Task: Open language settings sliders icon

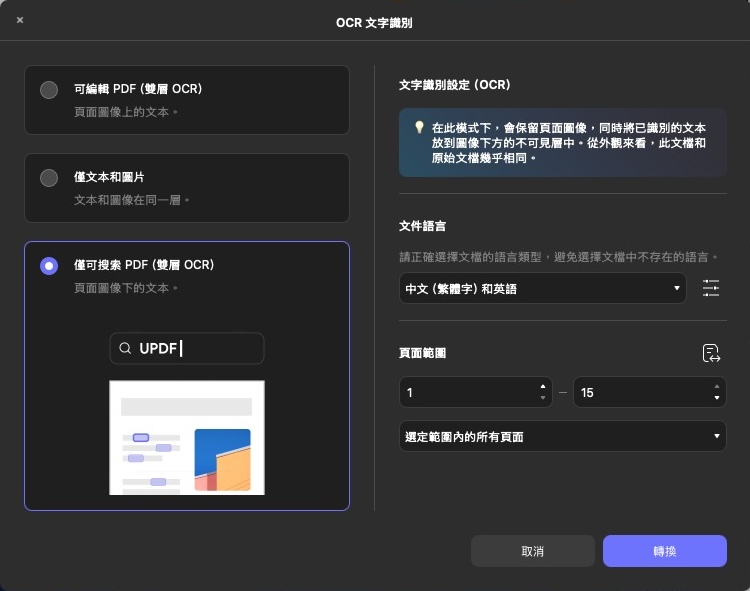Action: coord(711,288)
